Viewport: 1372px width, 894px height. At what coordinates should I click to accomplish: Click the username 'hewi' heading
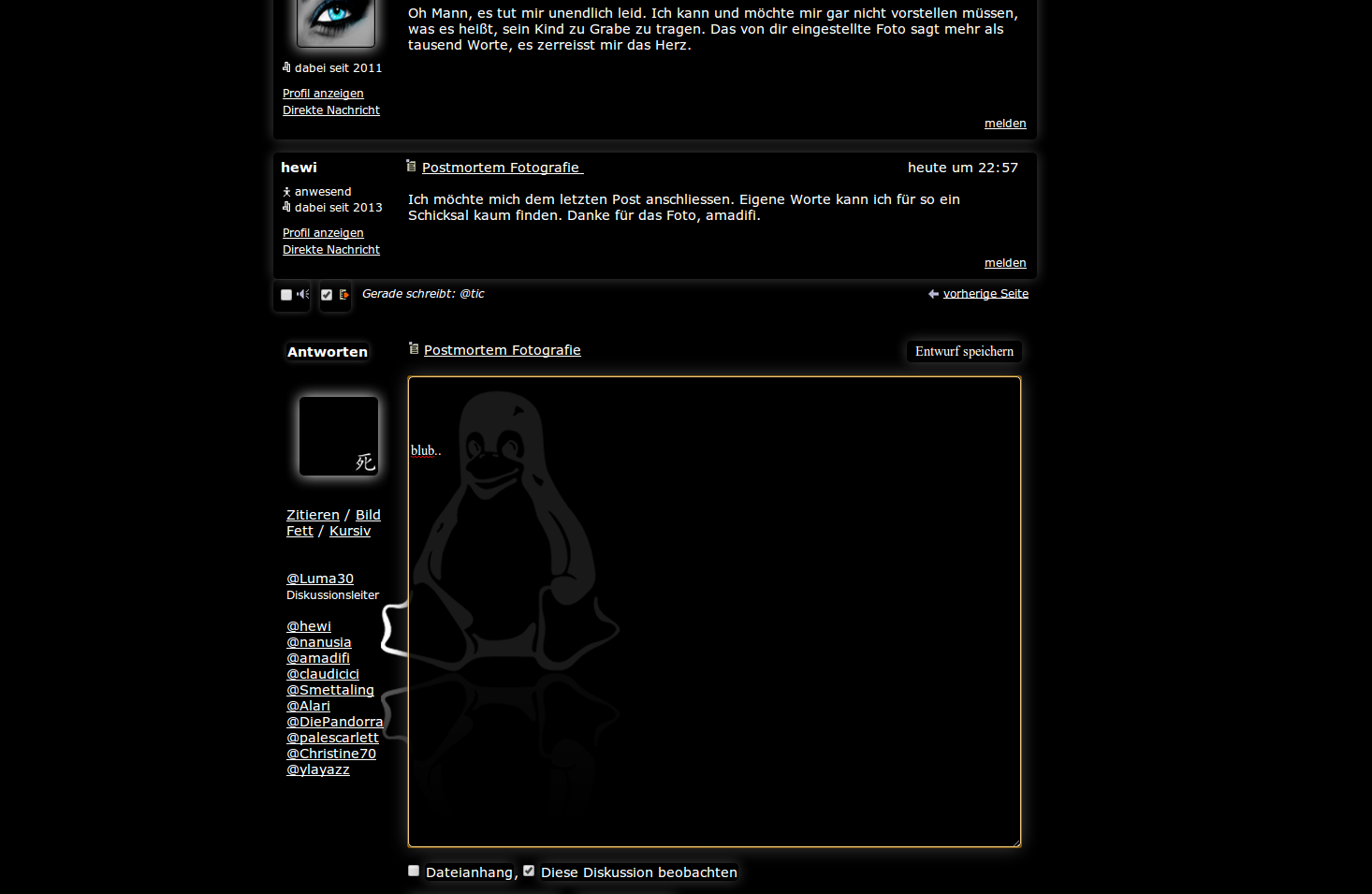pyautogui.click(x=299, y=168)
